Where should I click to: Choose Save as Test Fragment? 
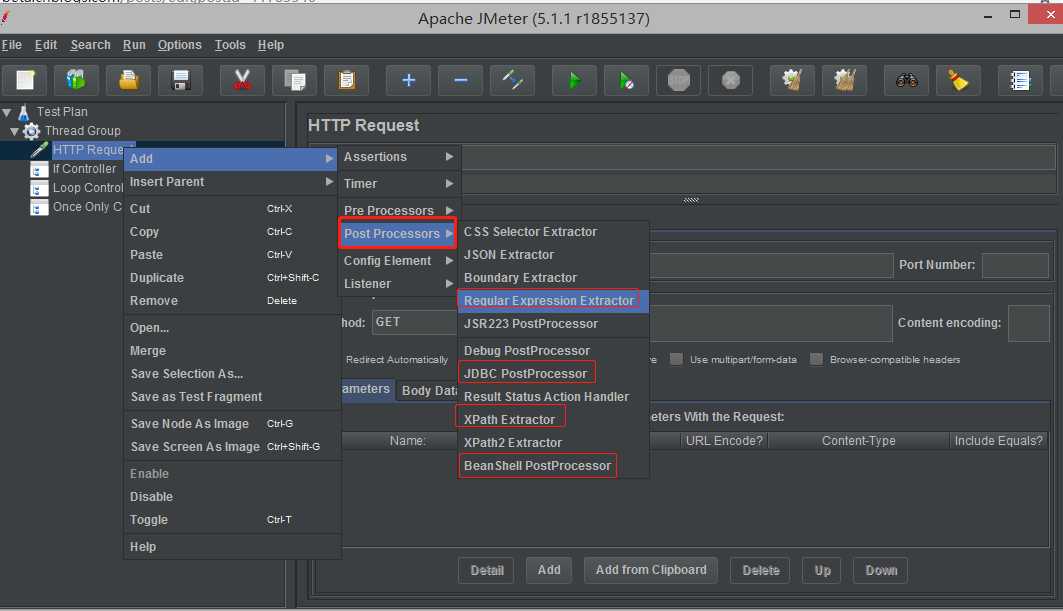point(231,397)
